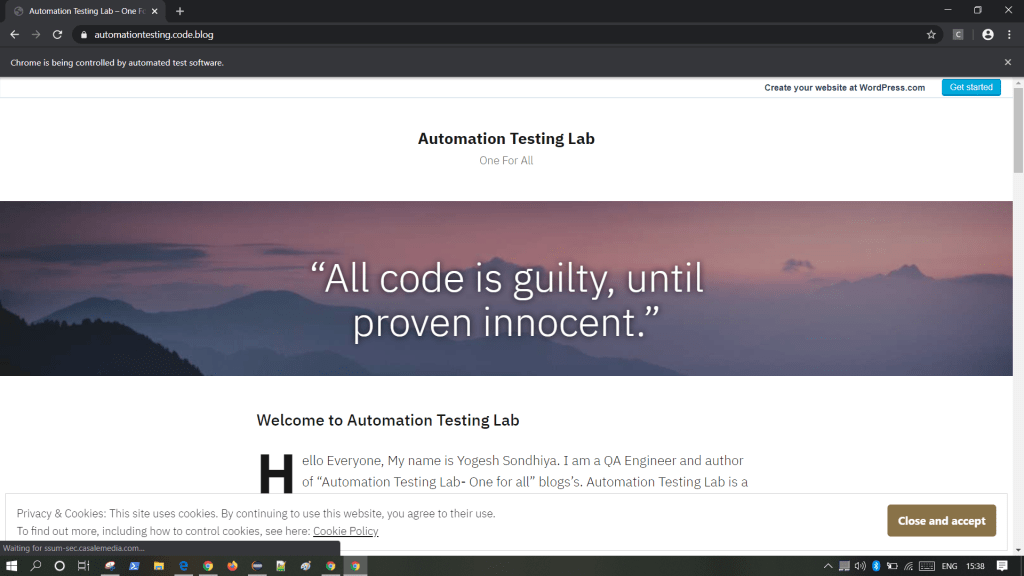Open a new tab with the plus icon

(x=180, y=11)
